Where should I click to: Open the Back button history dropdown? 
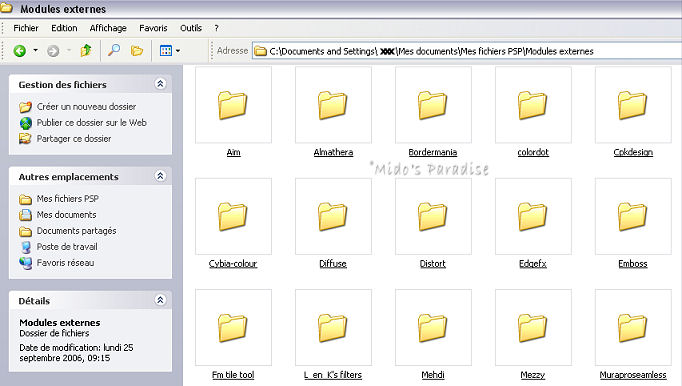[x=36, y=50]
